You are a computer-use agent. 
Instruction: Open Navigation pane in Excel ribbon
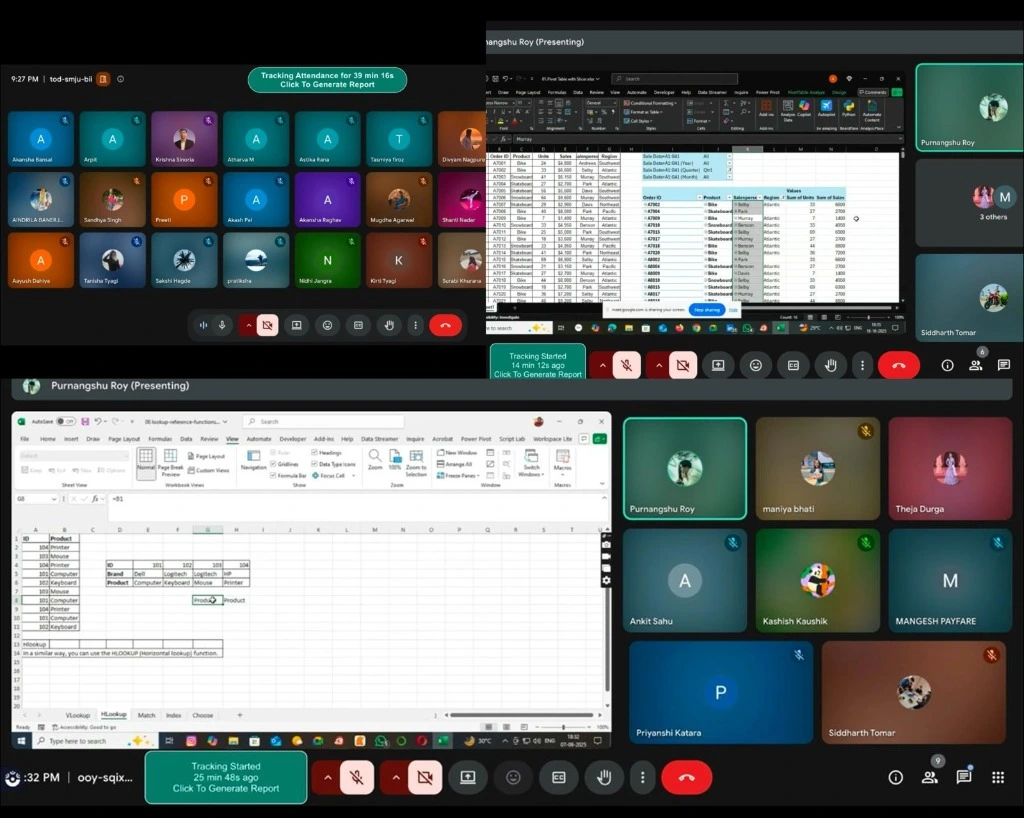point(253,460)
